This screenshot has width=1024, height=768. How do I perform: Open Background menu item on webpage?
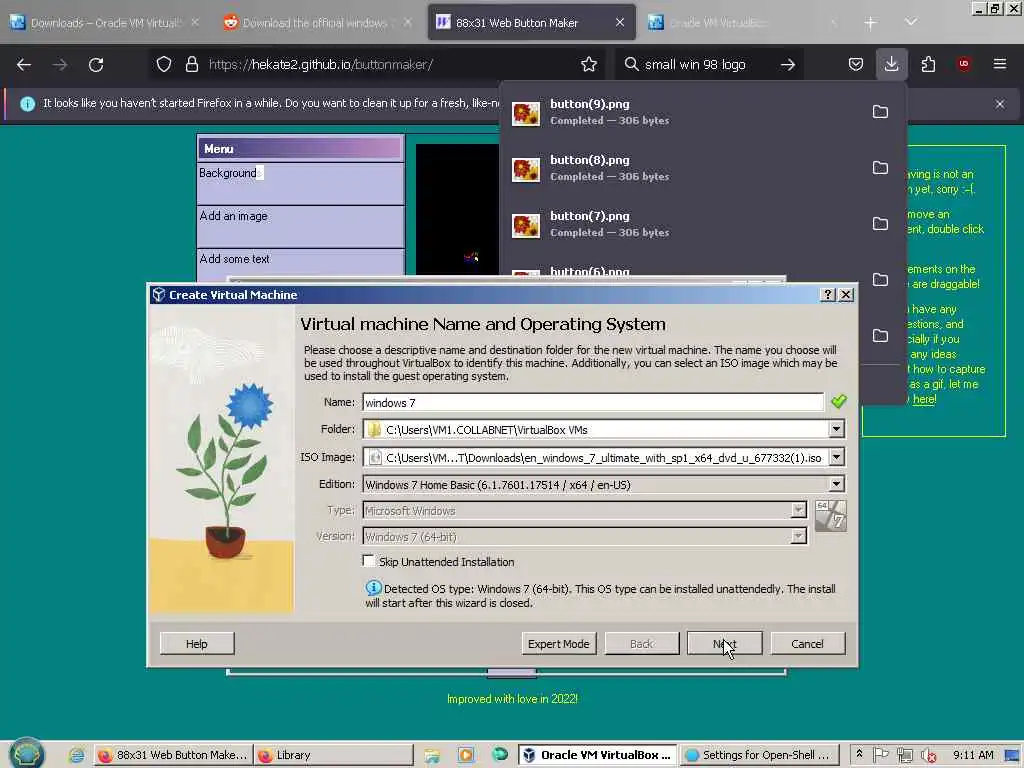(300, 184)
